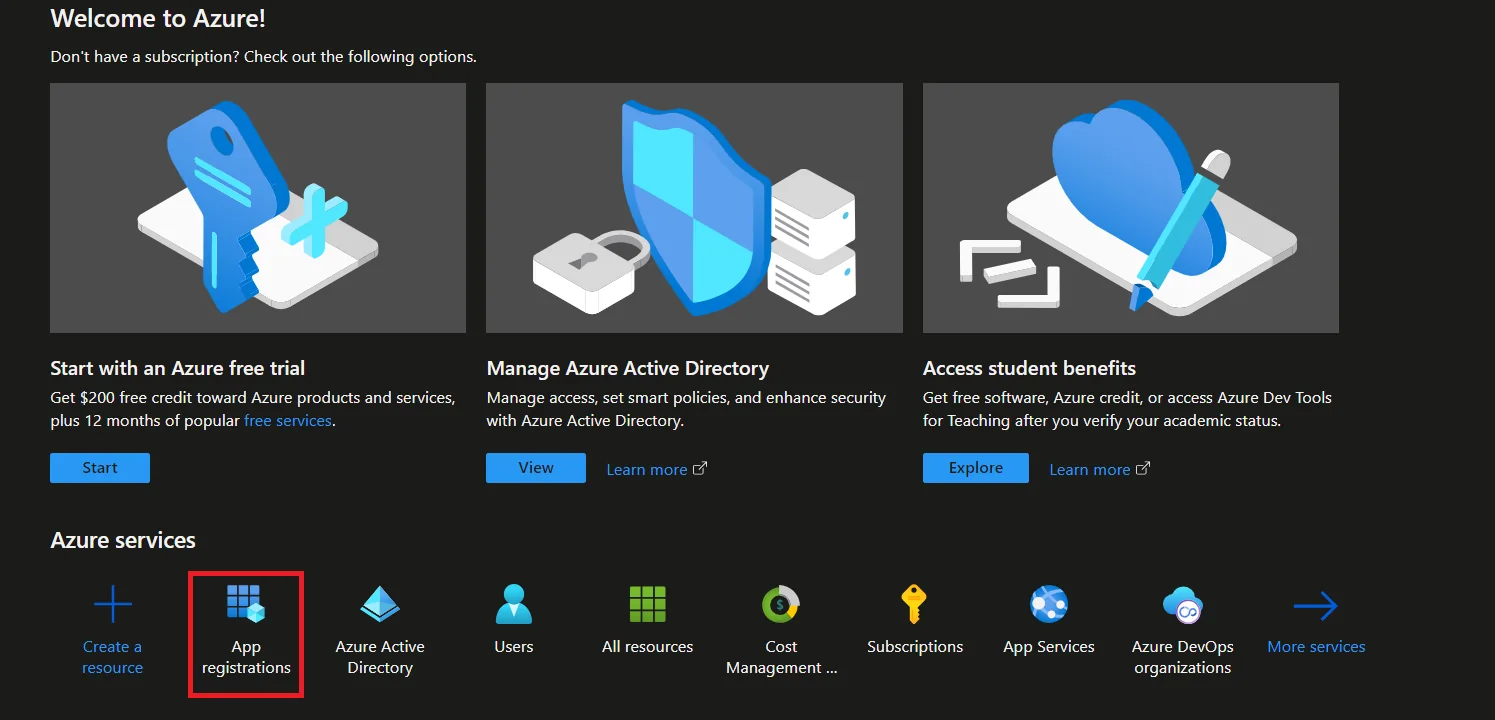The height and width of the screenshot is (720, 1495).
Task: Click the Create a resource label
Action: [112, 657]
